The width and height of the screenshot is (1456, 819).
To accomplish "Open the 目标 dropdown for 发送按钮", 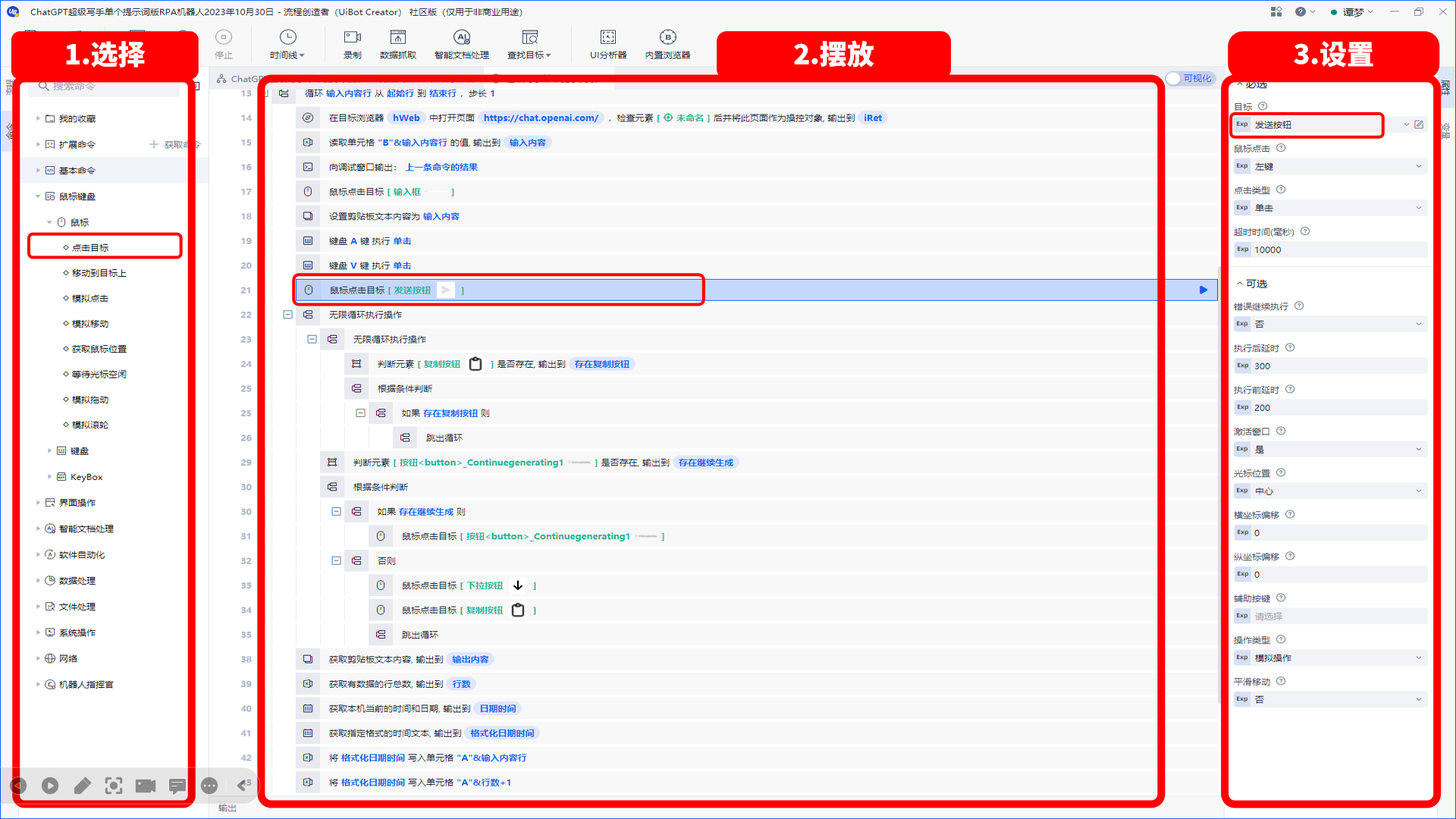I will (1407, 124).
